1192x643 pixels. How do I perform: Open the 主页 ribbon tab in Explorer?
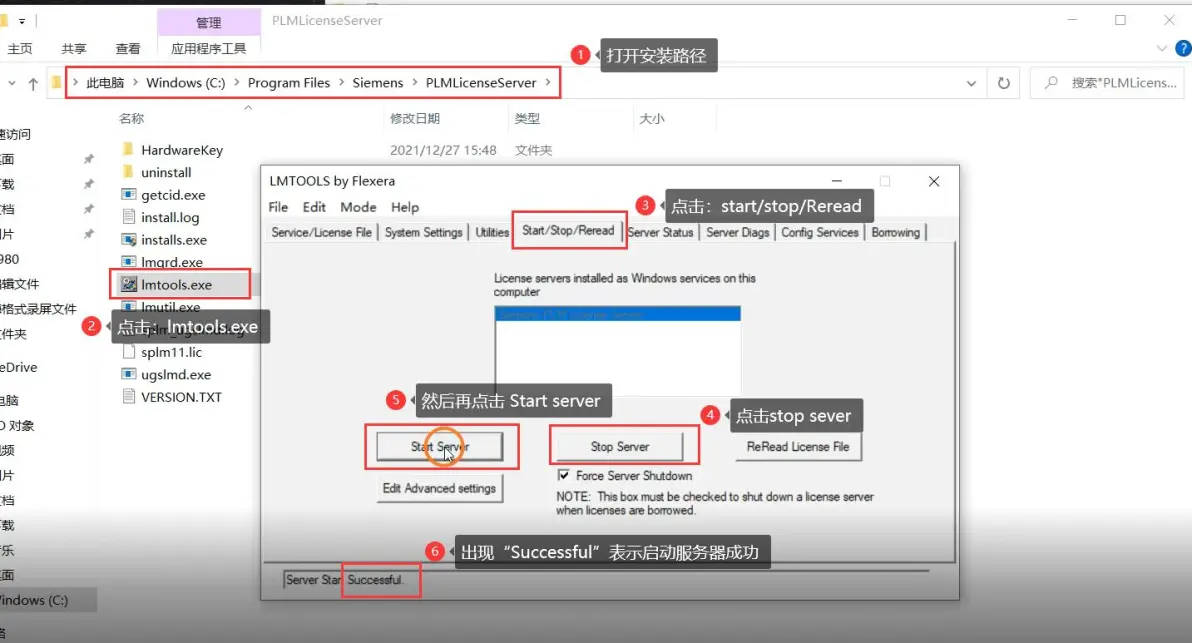pos(20,49)
